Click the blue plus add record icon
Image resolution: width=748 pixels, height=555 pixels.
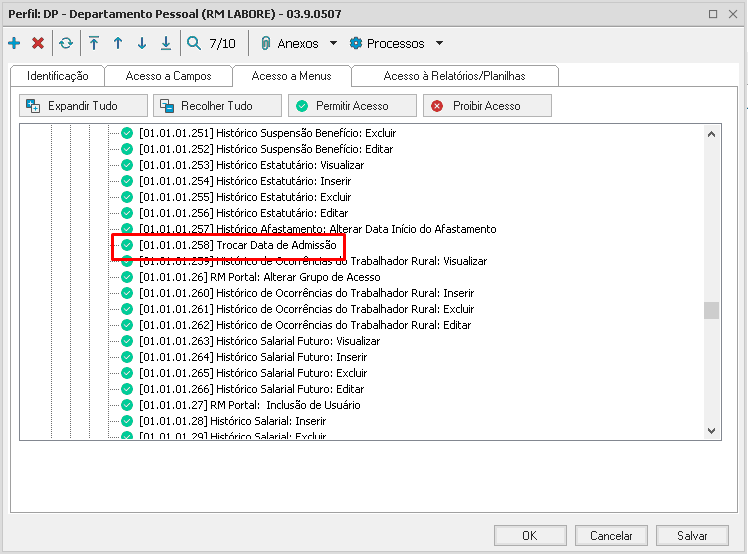[x=14, y=43]
